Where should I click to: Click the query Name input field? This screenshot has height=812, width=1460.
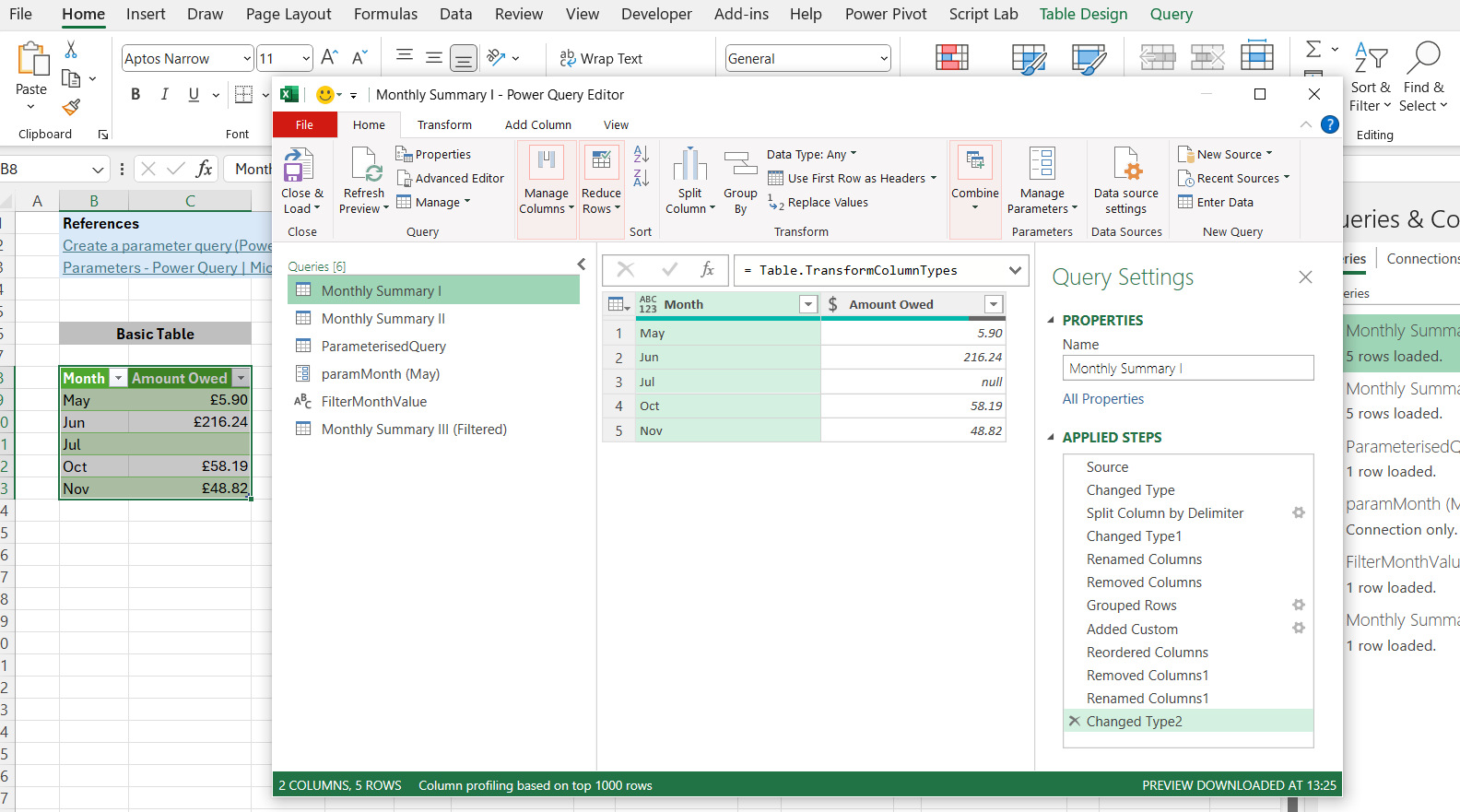click(x=1188, y=368)
